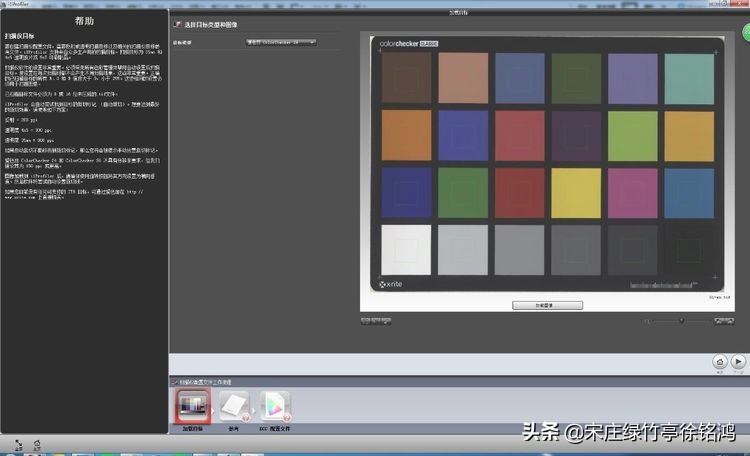The width and height of the screenshot is (750, 456).
Task: Click the left icon at the bottom of the help panel
Action: 19,445
